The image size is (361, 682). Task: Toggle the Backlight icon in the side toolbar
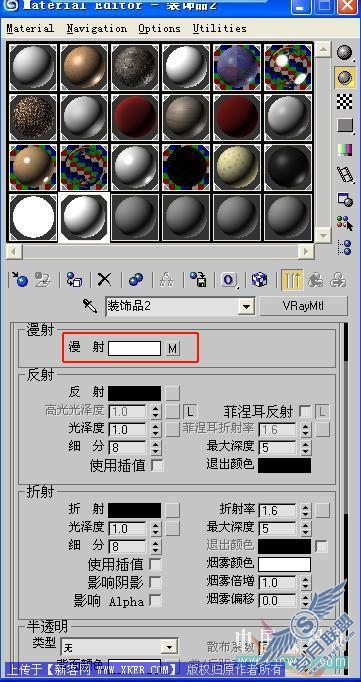(345, 78)
